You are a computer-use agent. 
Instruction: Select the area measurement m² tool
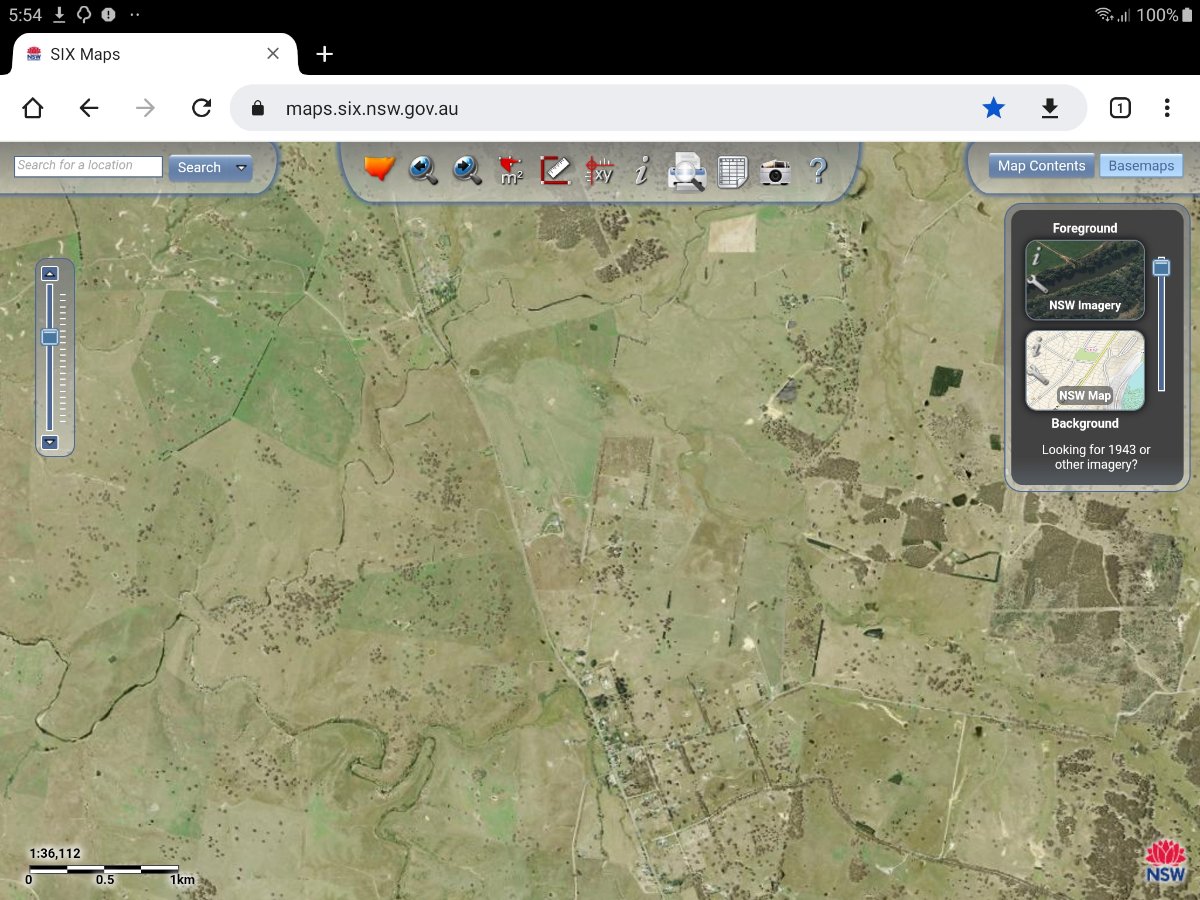(511, 170)
